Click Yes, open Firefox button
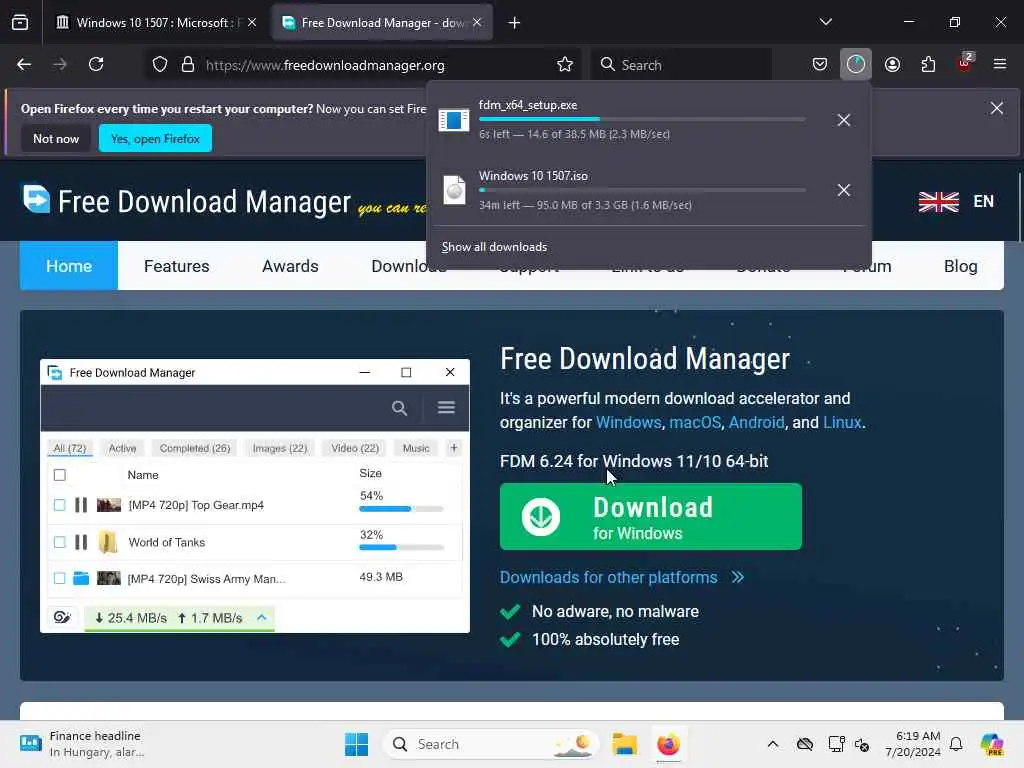Image resolution: width=1024 pixels, height=768 pixels. click(x=155, y=138)
